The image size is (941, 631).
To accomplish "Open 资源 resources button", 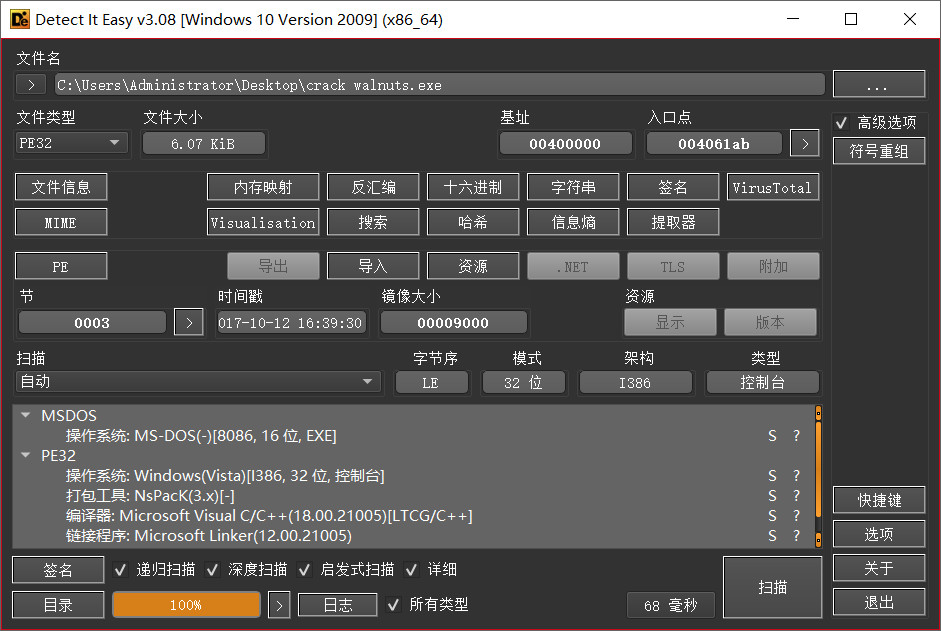I will [473, 266].
